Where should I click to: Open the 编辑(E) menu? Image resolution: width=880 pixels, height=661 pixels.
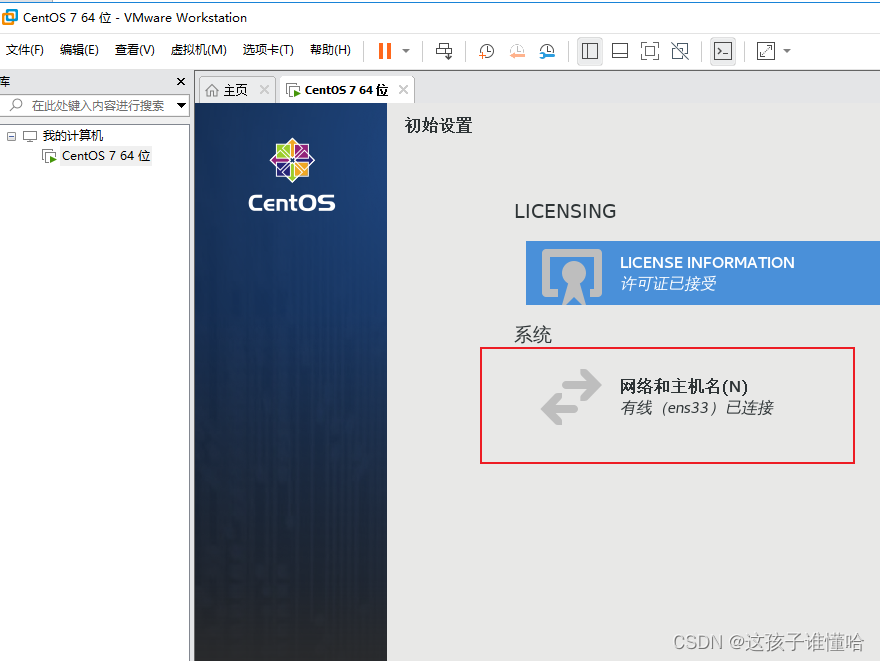click(79, 50)
